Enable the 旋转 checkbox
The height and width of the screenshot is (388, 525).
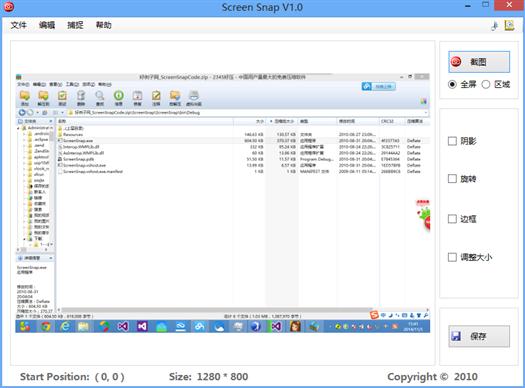tap(452, 179)
